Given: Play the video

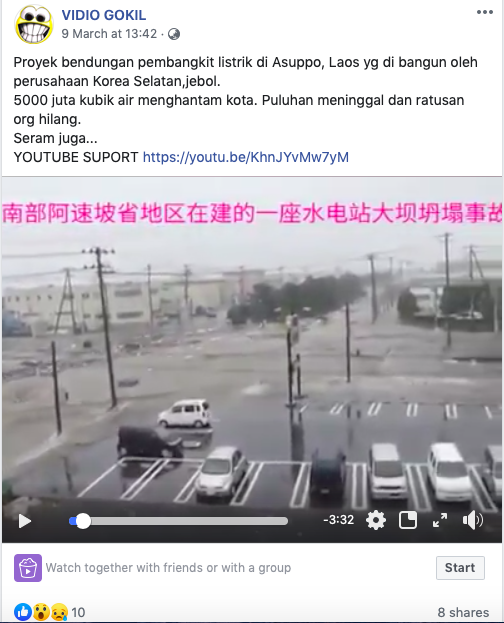Looking at the screenshot, I should click(x=25, y=521).
